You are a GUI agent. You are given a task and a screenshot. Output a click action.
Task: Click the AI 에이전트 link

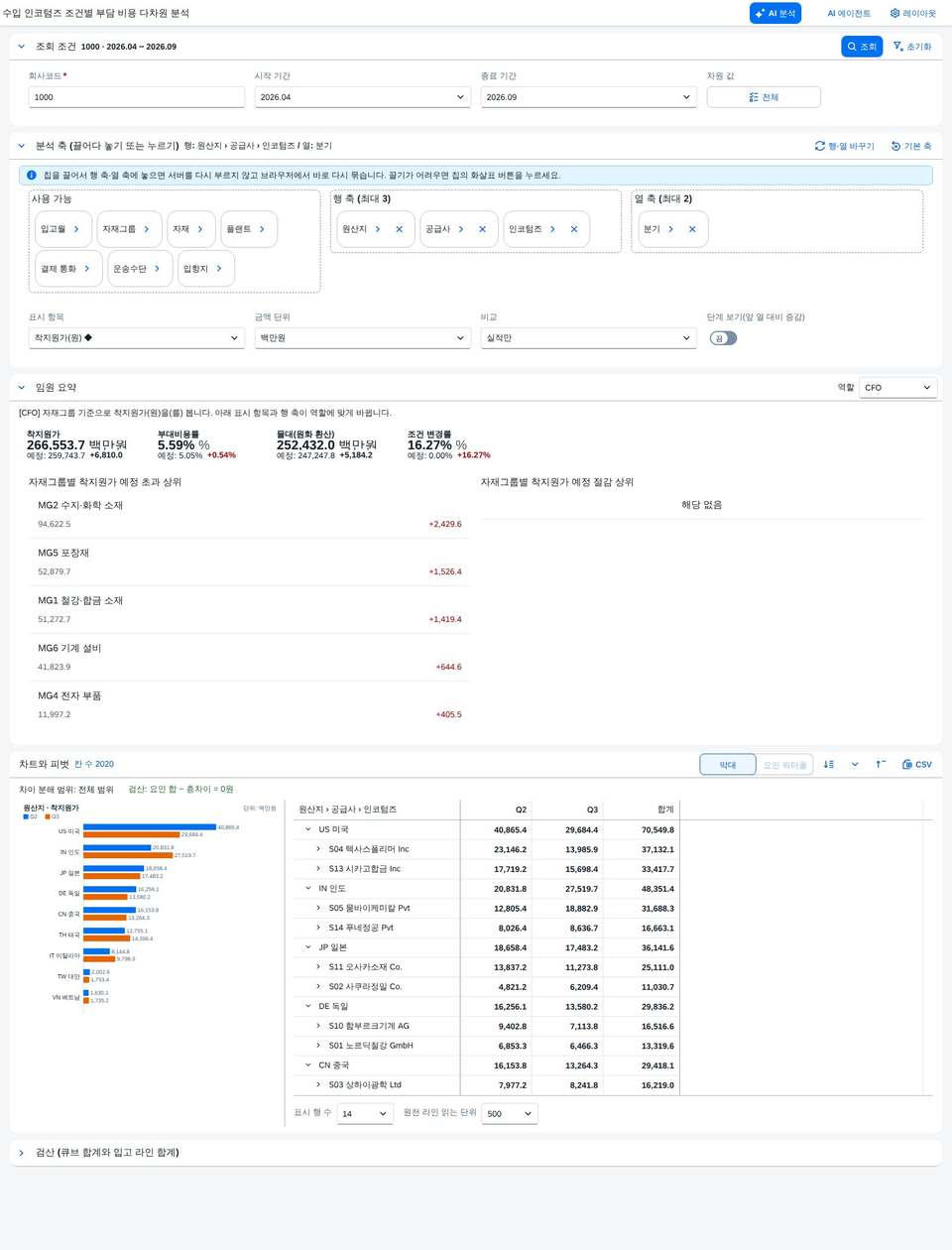tap(849, 14)
